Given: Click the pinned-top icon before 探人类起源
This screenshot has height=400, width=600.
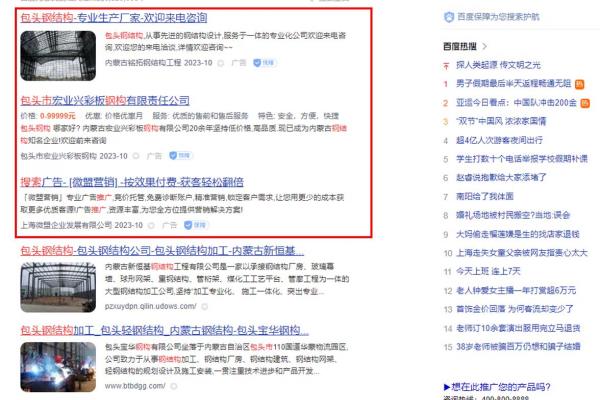Looking at the screenshot, I should coord(446,65).
